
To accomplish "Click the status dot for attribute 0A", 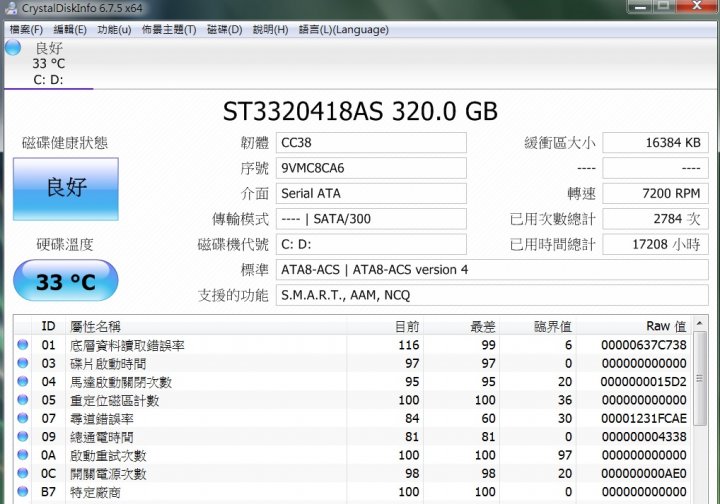I will [x=22, y=455].
